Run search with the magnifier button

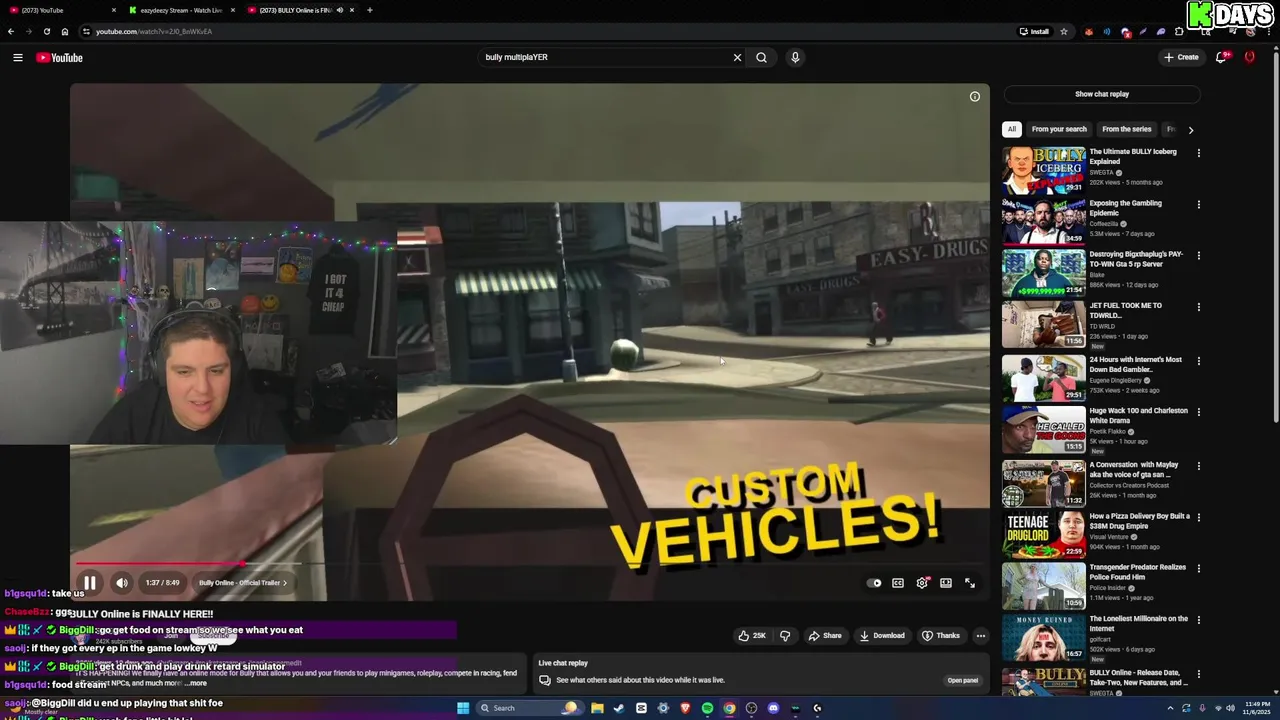tap(762, 57)
